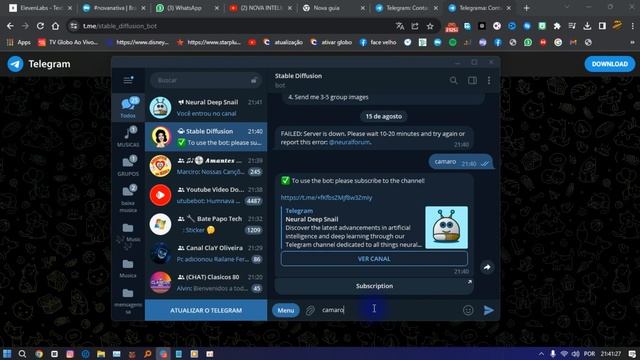640x360 pixels.
Task: Open the Telegram hamburger menu
Action: [x=128, y=80]
